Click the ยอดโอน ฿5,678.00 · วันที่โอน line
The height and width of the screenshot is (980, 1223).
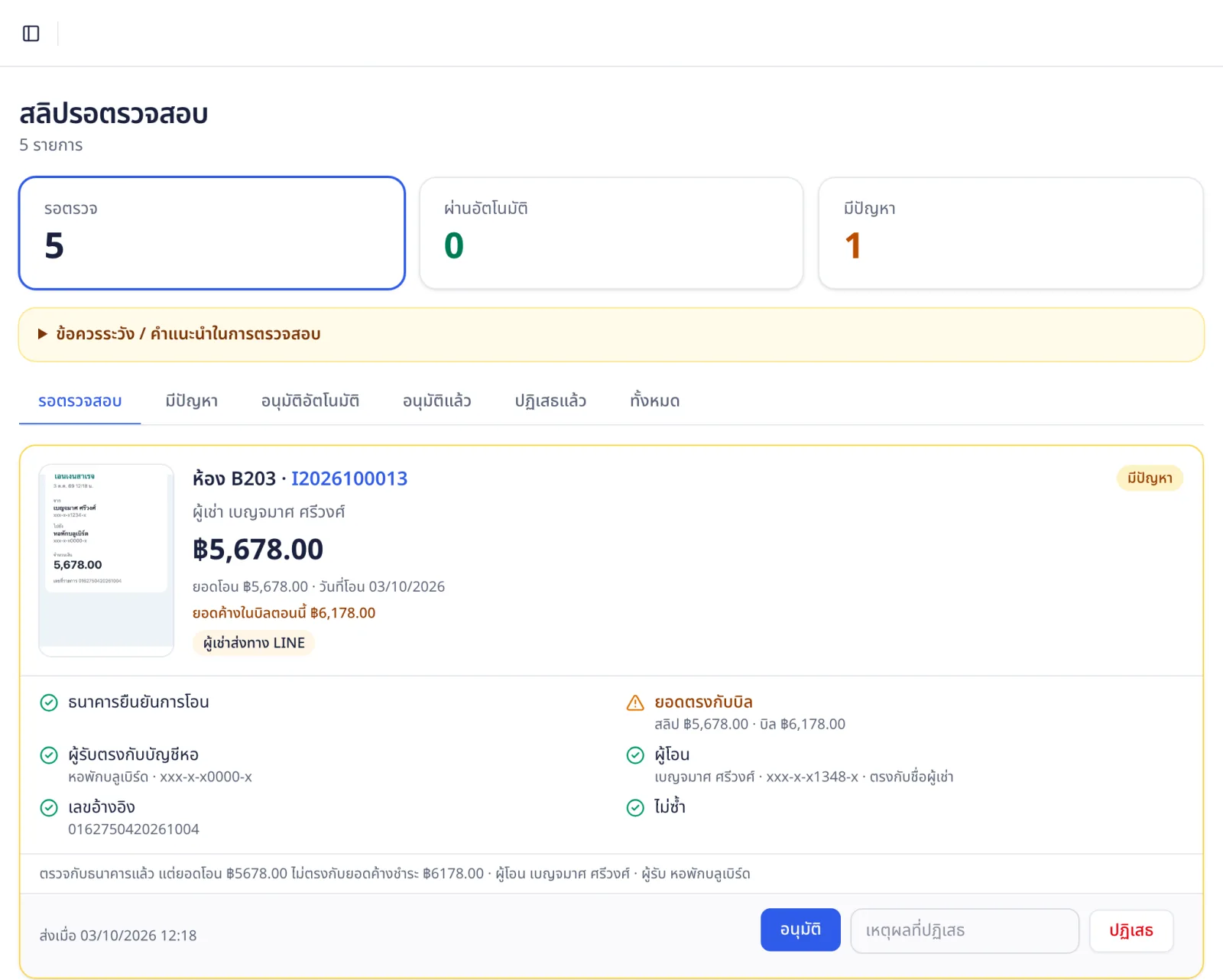point(319,587)
